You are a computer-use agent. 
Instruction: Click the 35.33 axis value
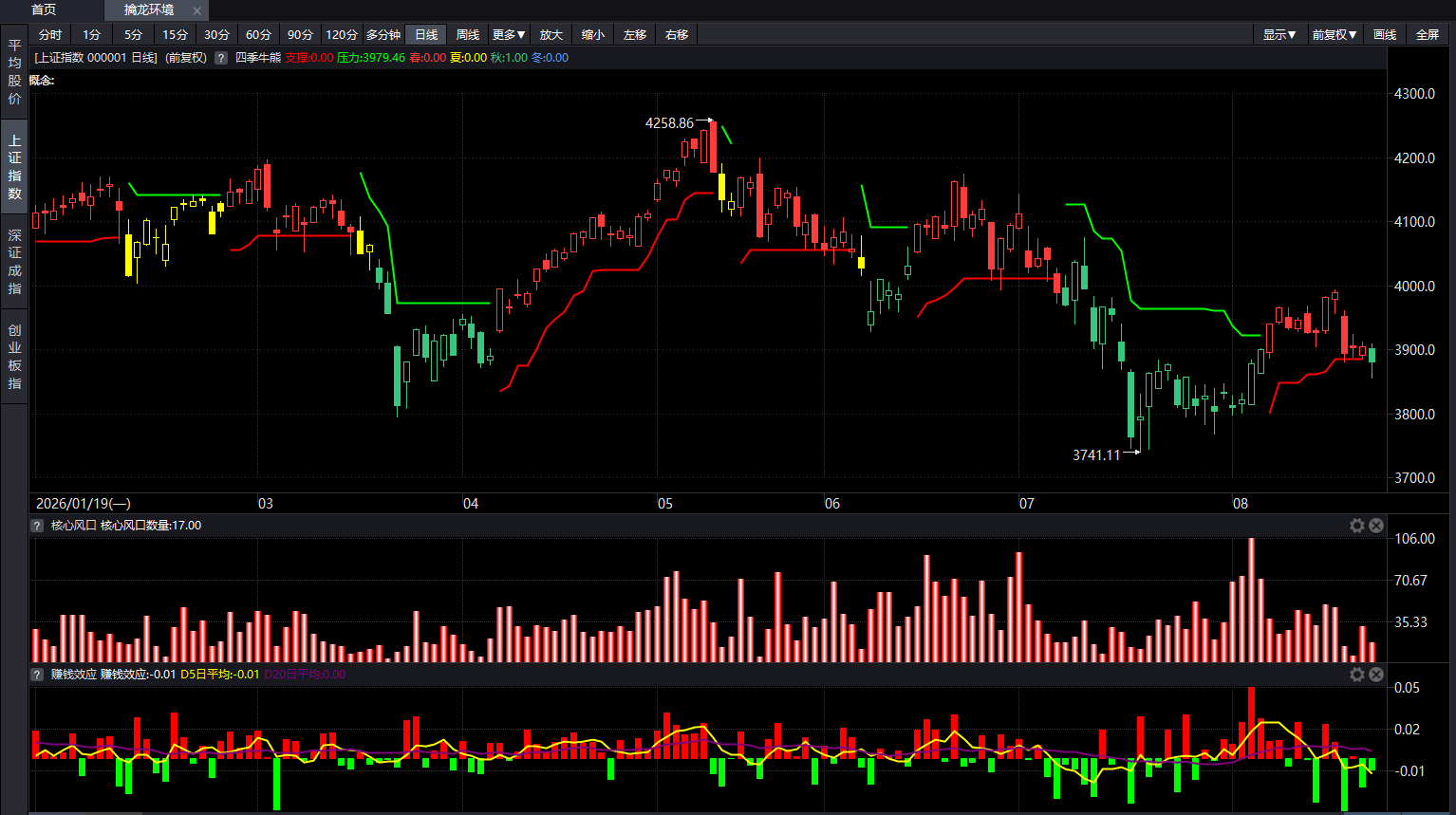click(1410, 622)
